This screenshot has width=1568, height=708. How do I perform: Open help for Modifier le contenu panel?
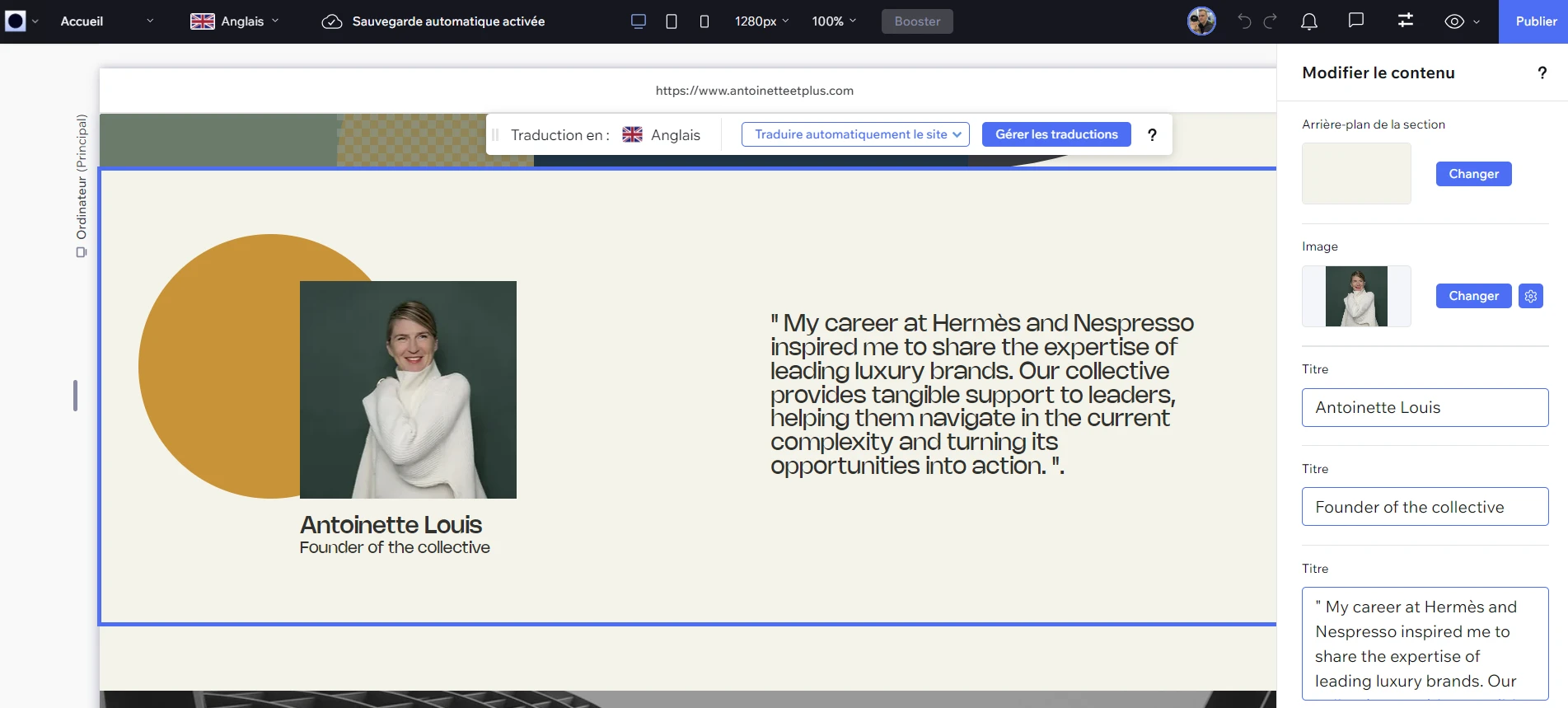[x=1542, y=73]
